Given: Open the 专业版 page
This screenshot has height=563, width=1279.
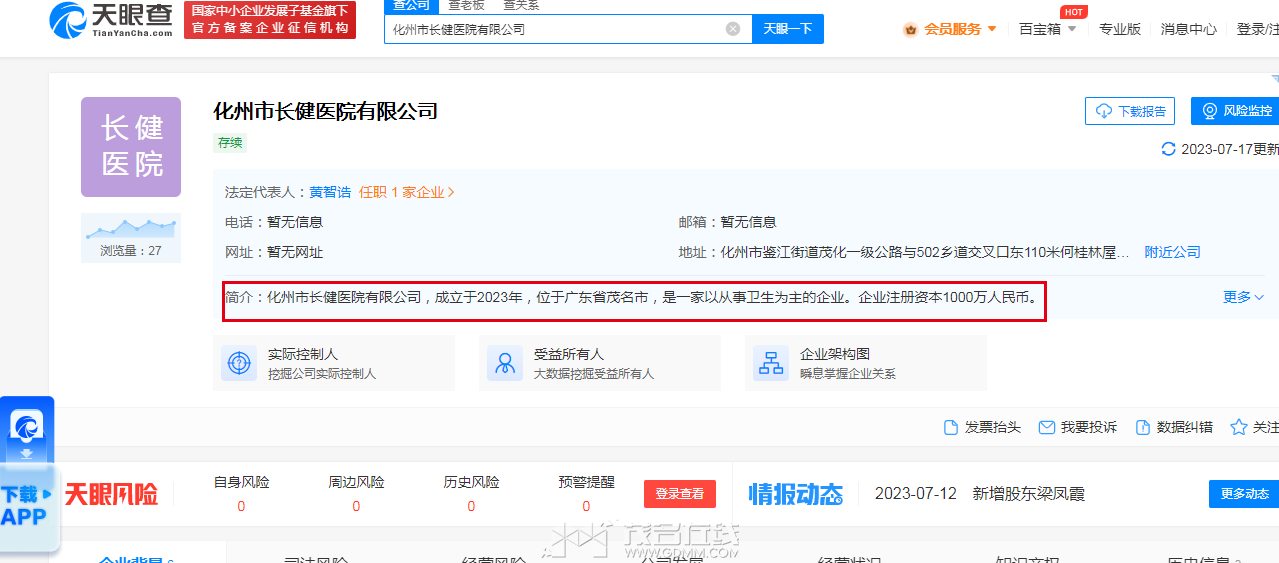Looking at the screenshot, I should pos(1120,29).
